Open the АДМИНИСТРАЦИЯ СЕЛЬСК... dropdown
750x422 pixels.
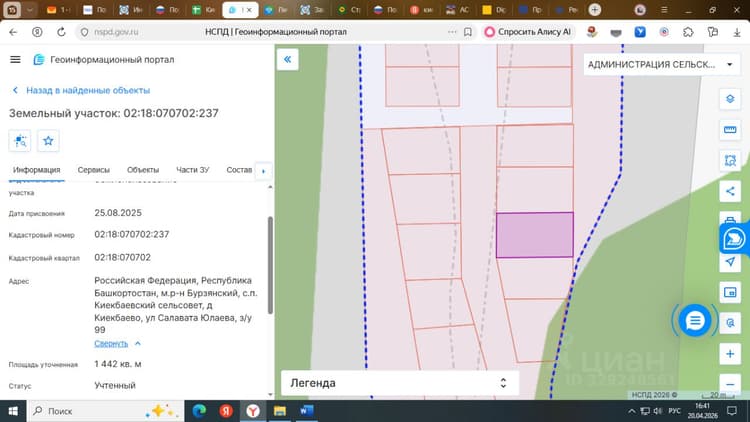point(661,64)
